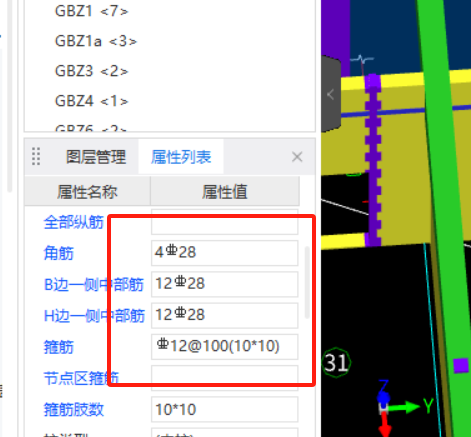The image size is (471, 437).
Task: Click the 属性值 column header
Action: [225, 192]
